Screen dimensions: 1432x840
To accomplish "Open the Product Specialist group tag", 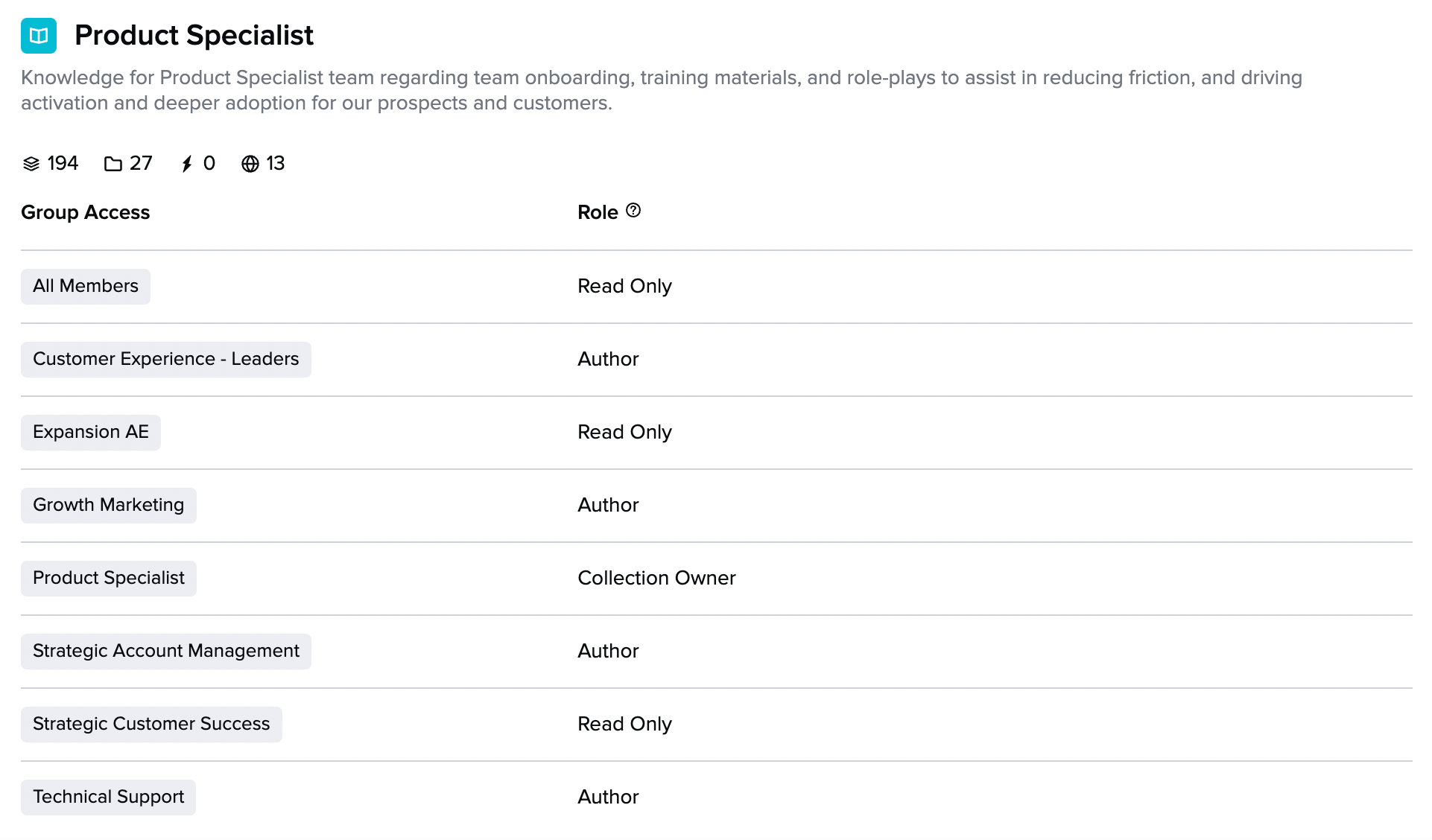I will [x=109, y=578].
